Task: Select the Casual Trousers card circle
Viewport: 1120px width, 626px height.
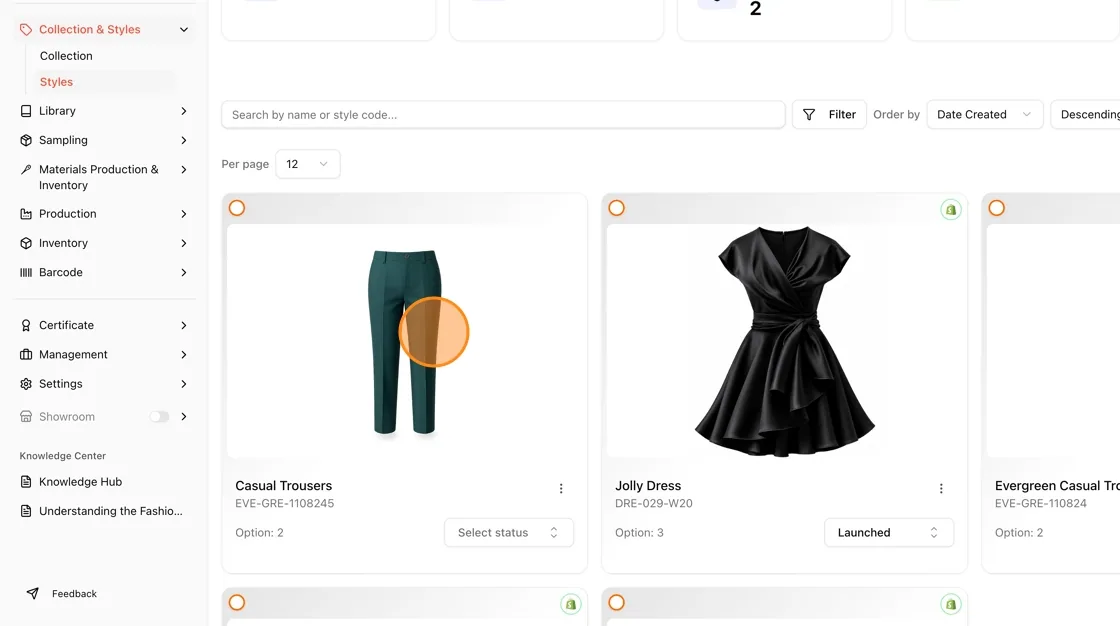Action: click(236, 208)
